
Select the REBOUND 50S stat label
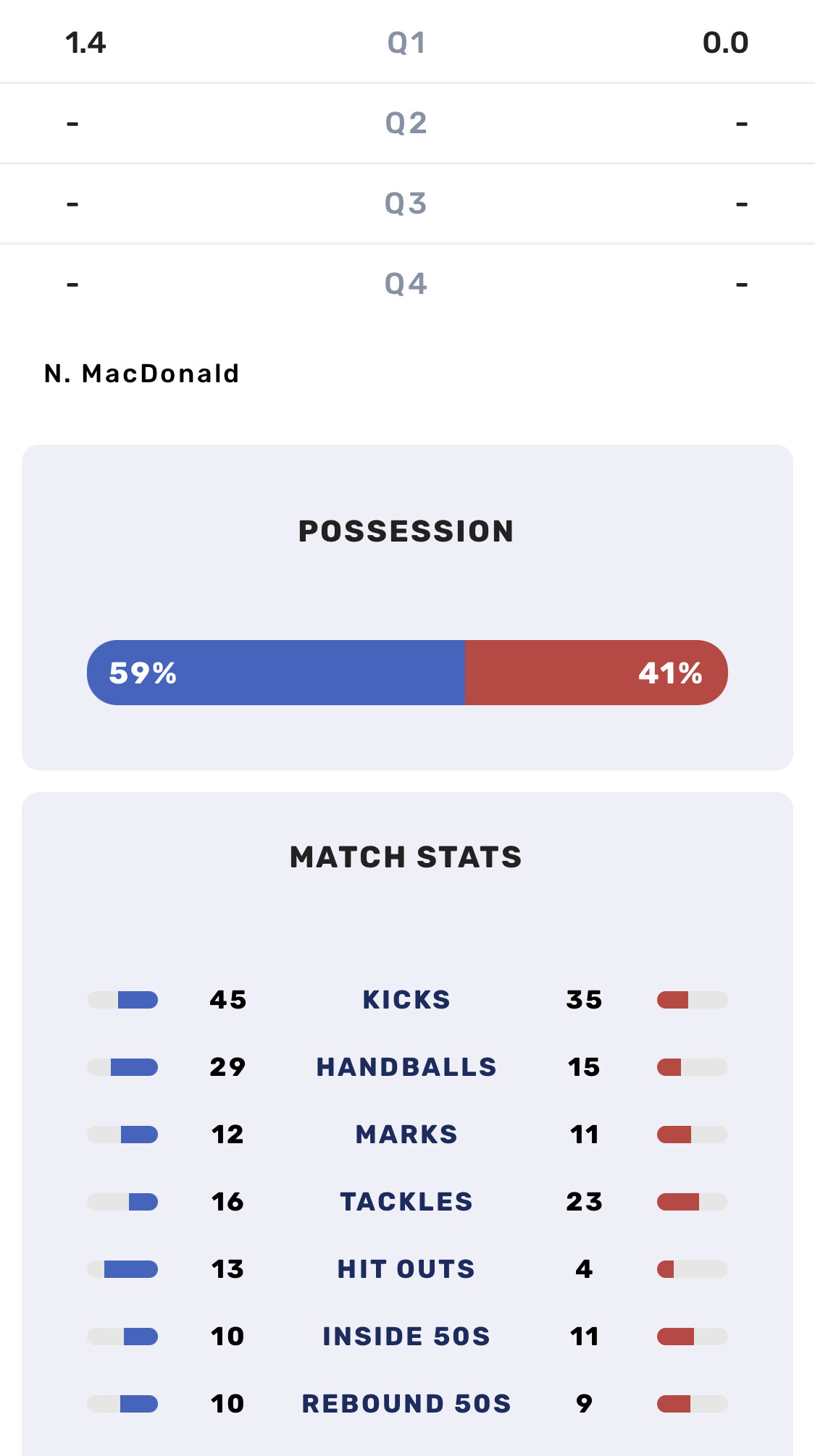[x=406, y=1404]
